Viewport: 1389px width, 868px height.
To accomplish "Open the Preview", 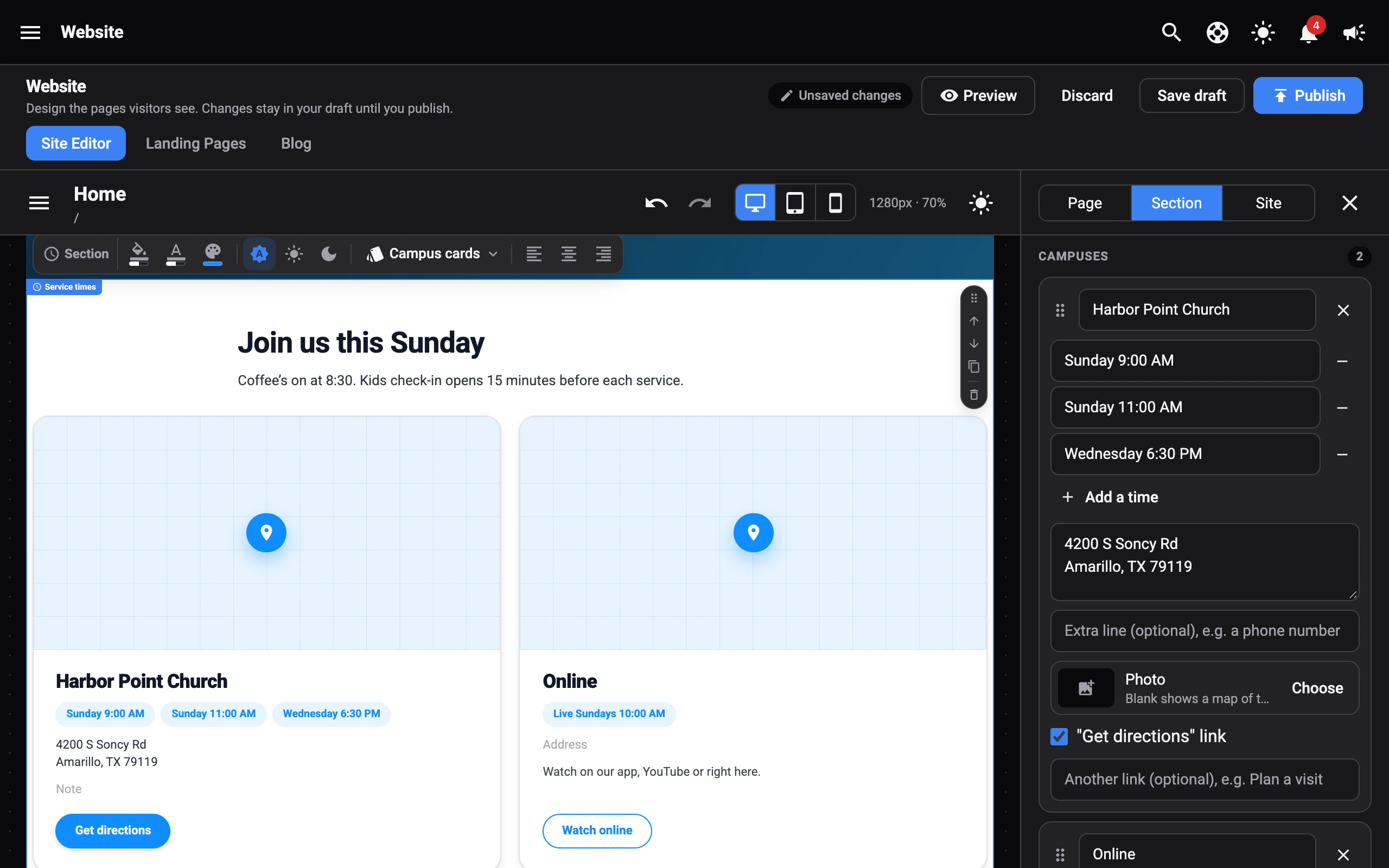I will [x=978, y=95].
